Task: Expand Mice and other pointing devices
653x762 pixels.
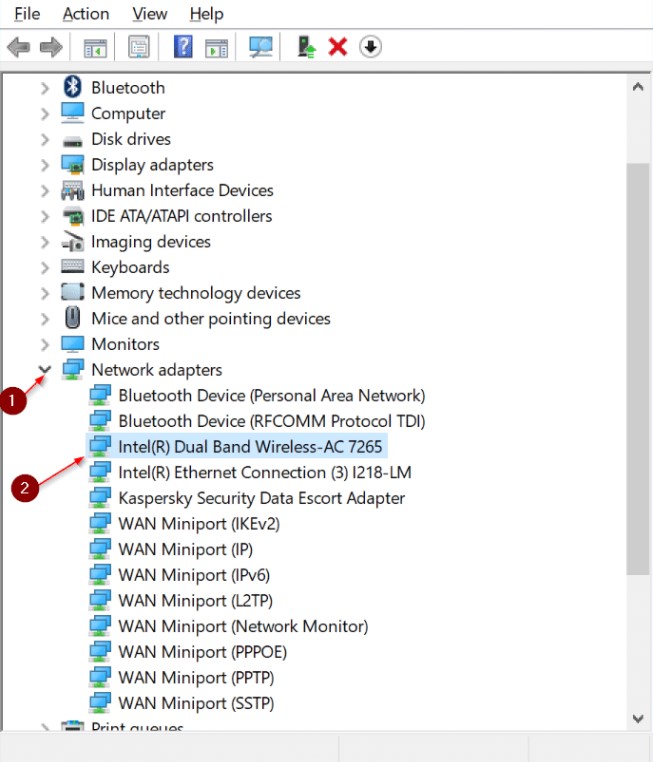Action: (x=45, y=319)
